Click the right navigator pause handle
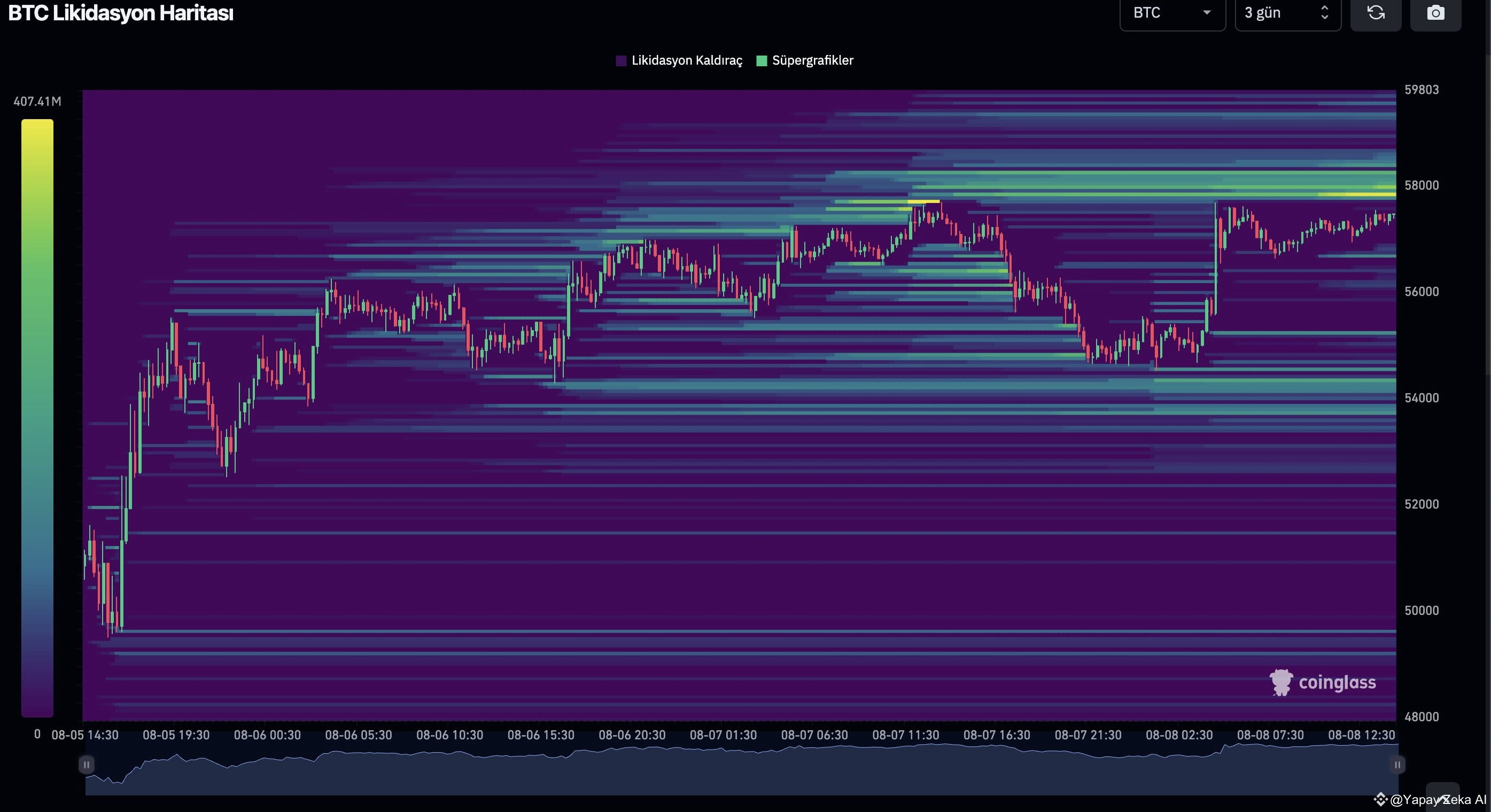Screen dimensions: 1491x812 click(x=1397, y=764)
